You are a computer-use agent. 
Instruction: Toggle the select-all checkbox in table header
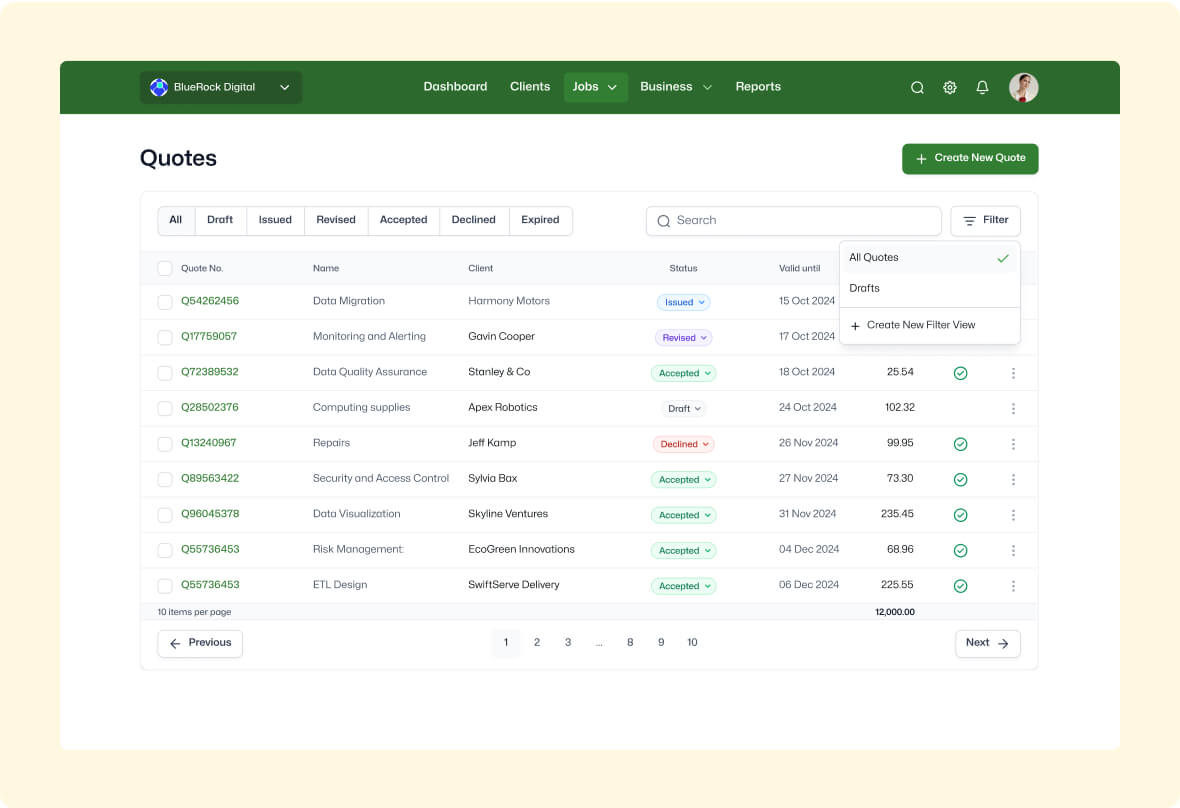click(x=165, y=268)
